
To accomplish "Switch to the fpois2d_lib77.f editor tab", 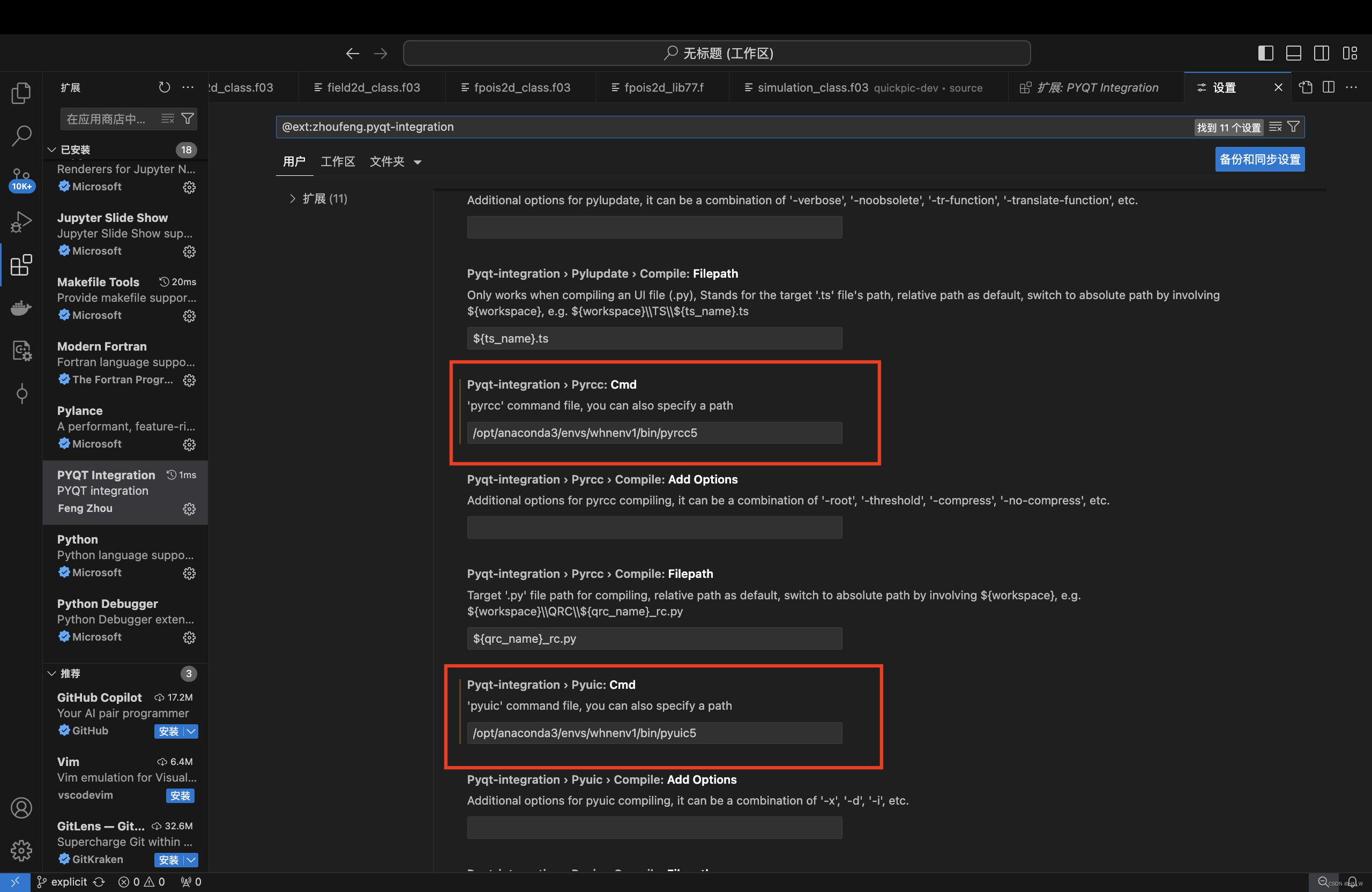I will click(663, 87).
